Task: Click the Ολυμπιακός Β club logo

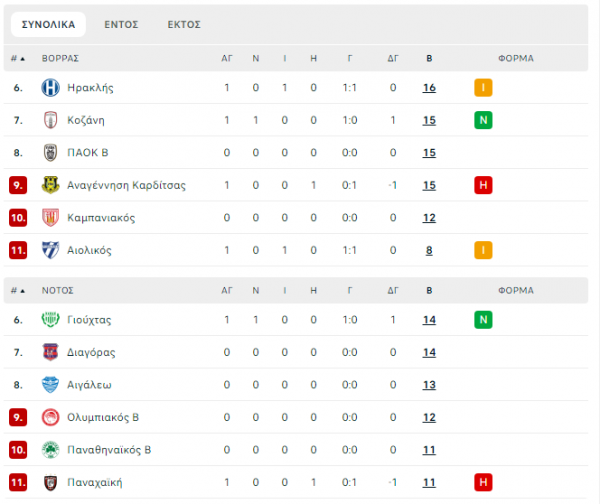Action: point(51,417)
